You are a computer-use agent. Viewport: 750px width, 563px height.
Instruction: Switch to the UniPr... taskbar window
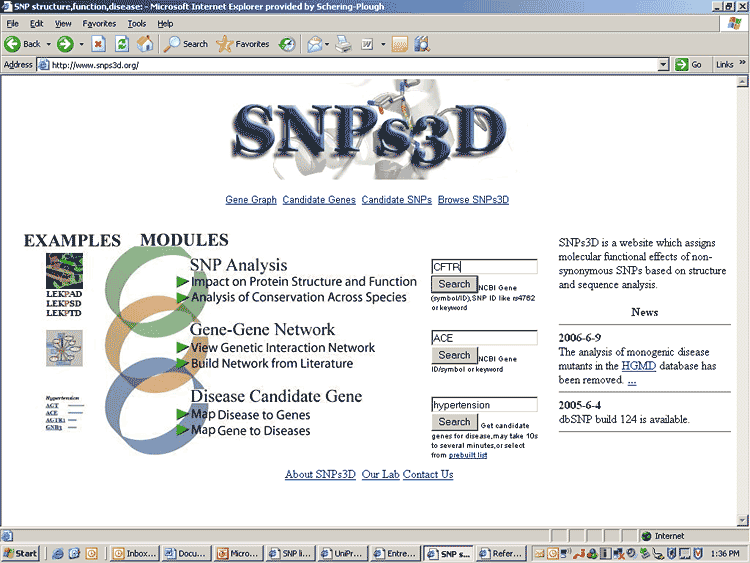pyautogui.click(x=342, y=553)
